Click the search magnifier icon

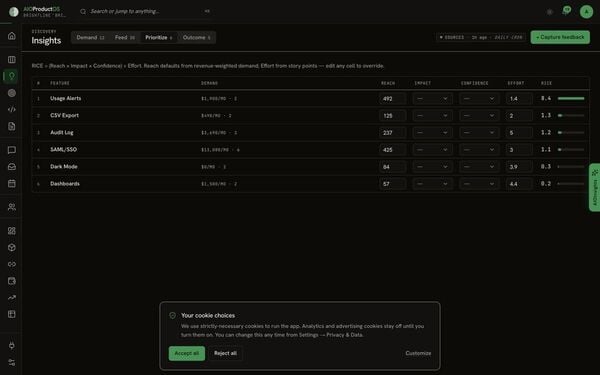[x=83, y=11]
